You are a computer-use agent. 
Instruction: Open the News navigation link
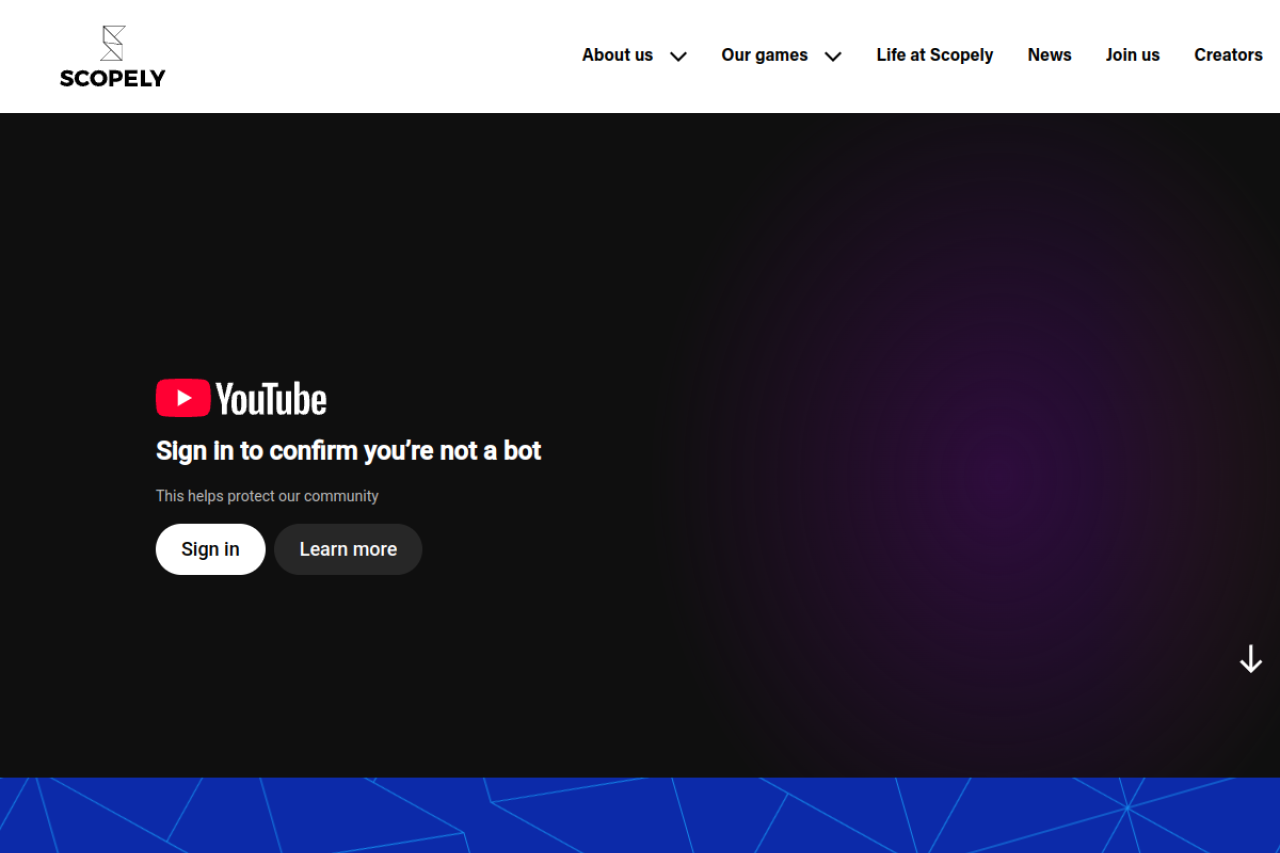pyautogui.click(x=1049, y=55)
